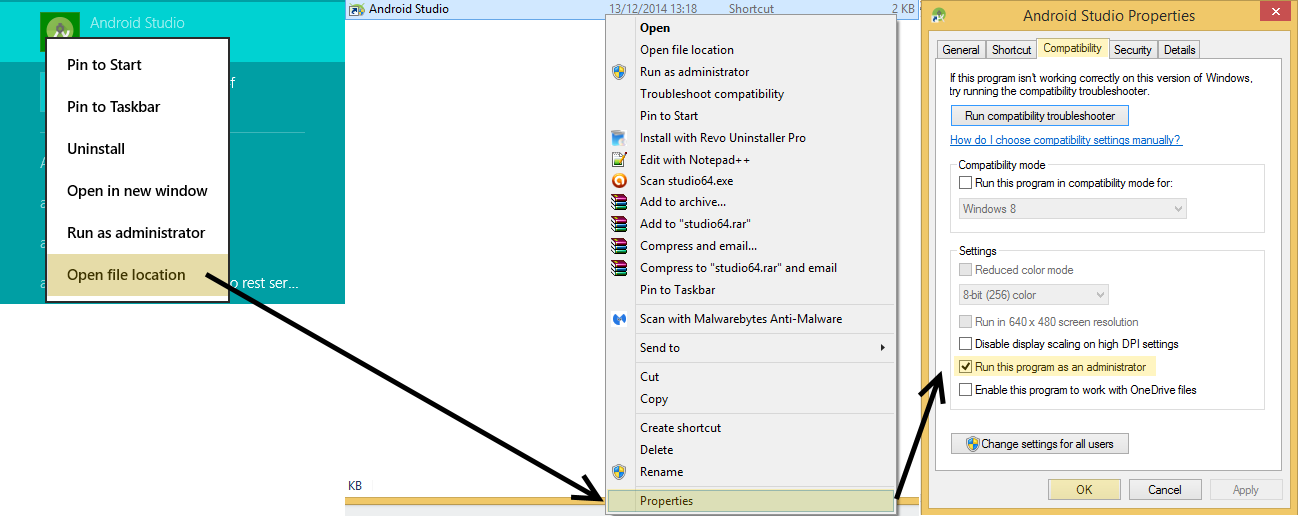Select Pin to Start in Start context menu
1299x516 pixels.
pos(137,65)
